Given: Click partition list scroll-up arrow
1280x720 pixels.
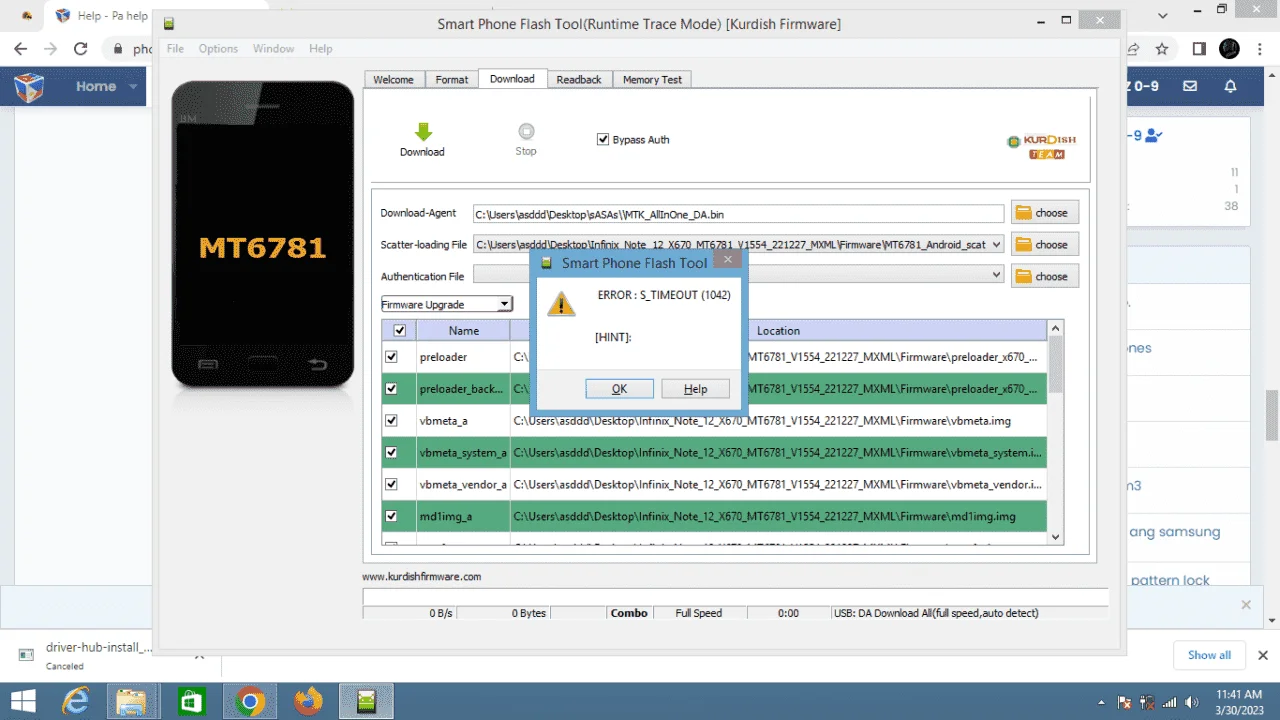Looking at the screenshot, I should 1055,328.
